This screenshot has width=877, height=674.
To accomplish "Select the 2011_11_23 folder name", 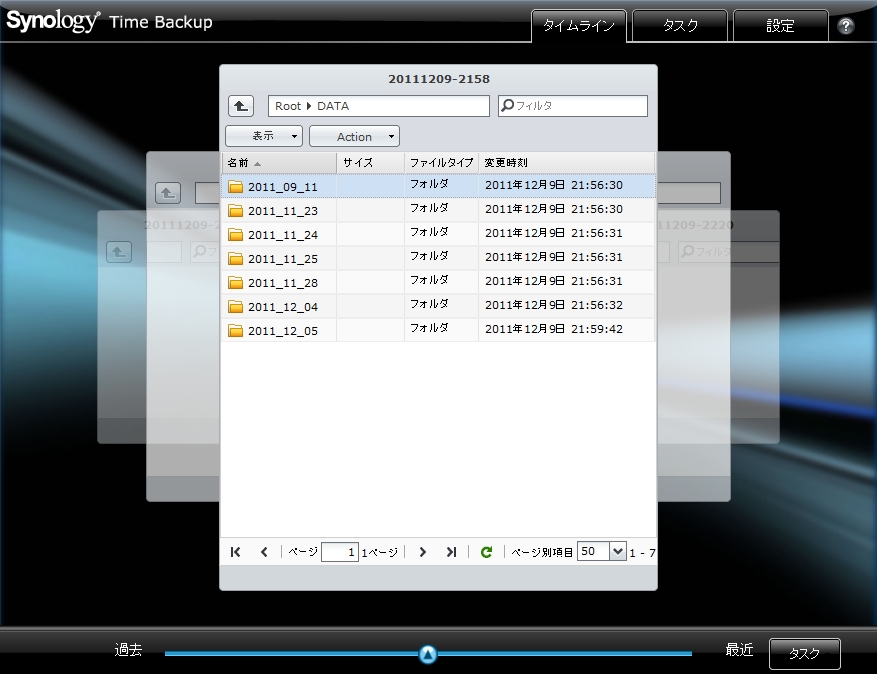I will [x=282, y=211].
